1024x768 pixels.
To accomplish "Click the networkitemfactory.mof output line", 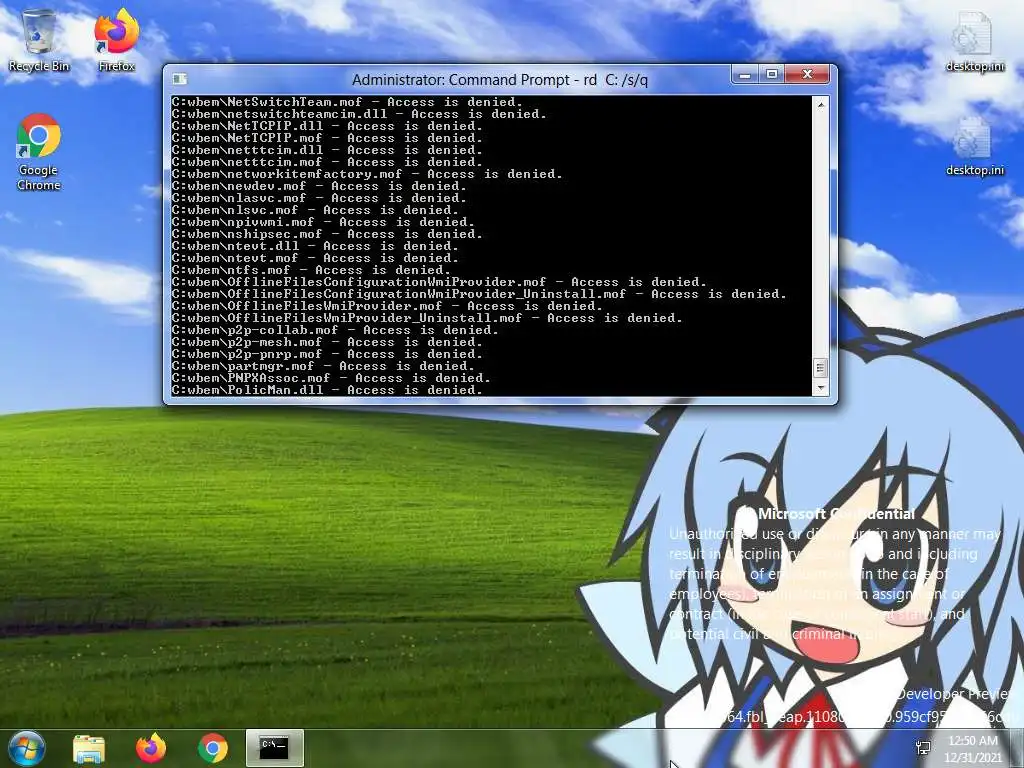I will [366, 174].
